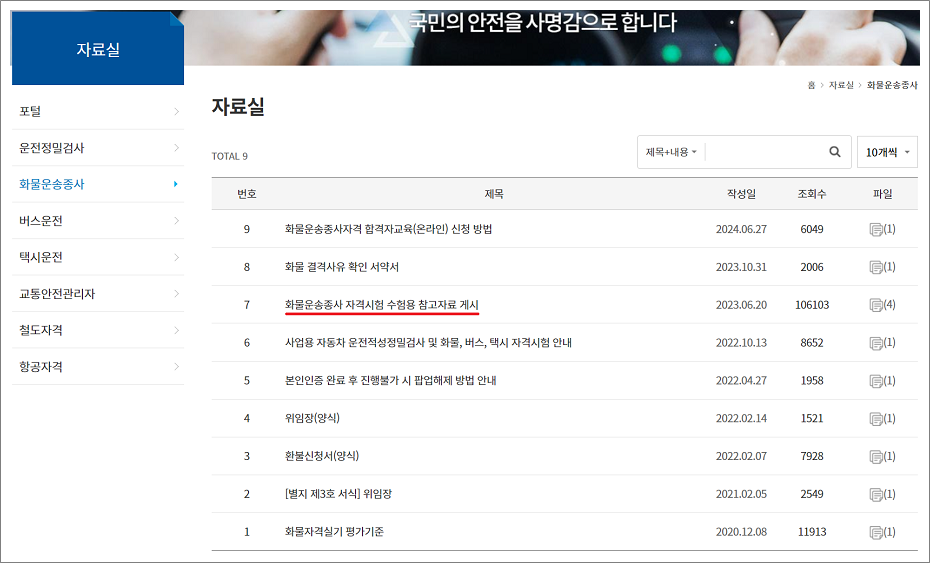
Task: Open the 10개씩 items-per-page dropdown
Action: coord(887,152)
